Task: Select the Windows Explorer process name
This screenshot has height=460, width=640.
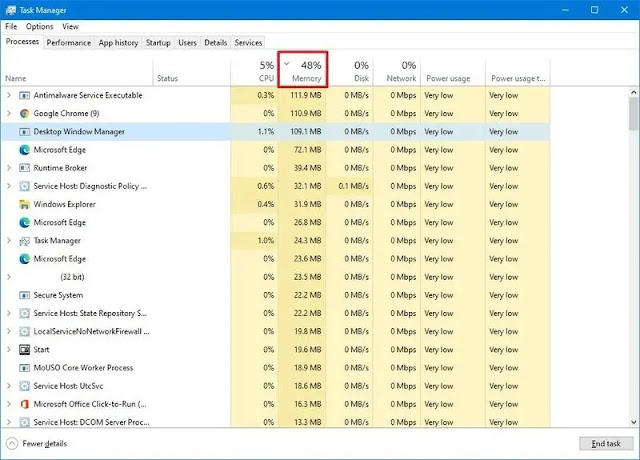Action: point(64,204)
